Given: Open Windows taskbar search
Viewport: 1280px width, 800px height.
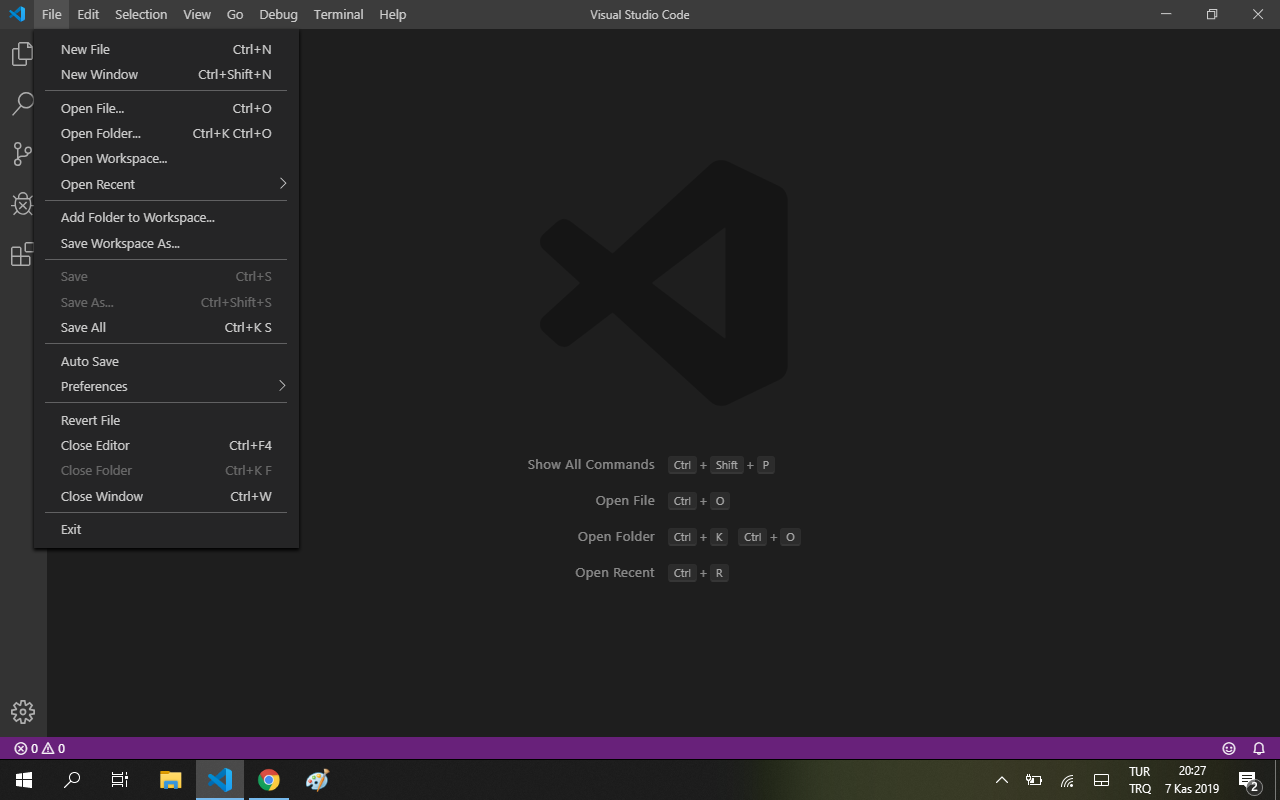Looking at the screenshot, I should click(72, 780).
